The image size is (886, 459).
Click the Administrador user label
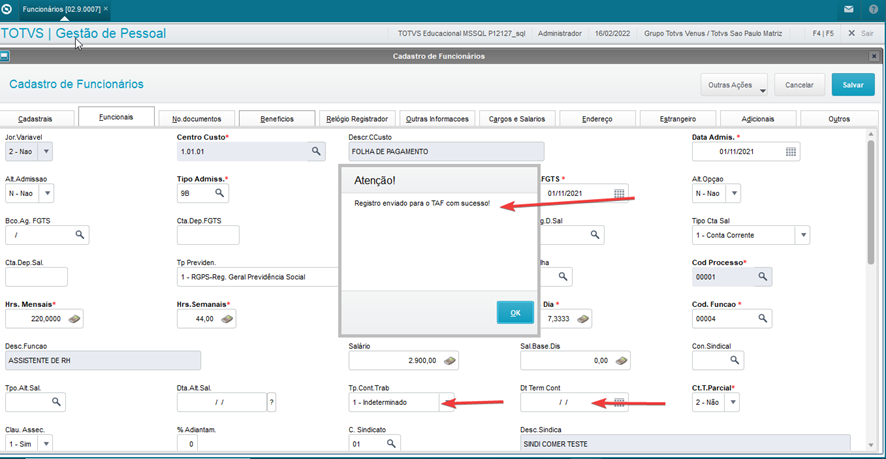pos(559,33)
